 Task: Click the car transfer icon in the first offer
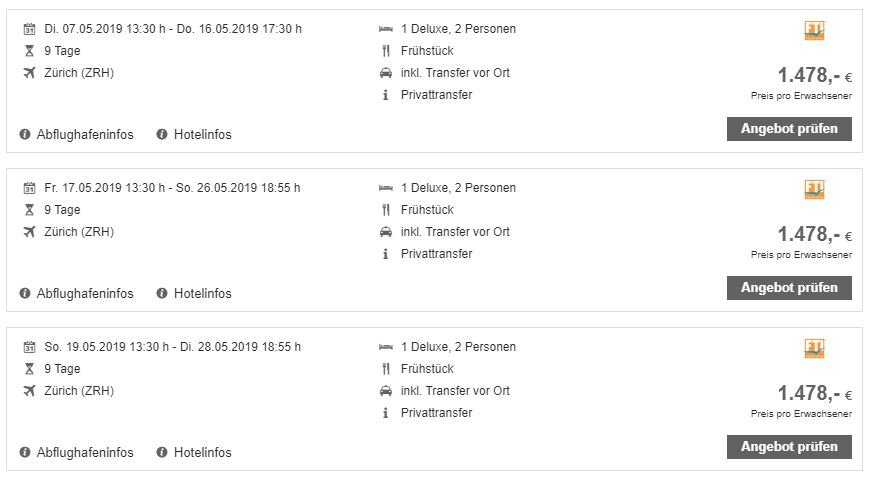386,73
